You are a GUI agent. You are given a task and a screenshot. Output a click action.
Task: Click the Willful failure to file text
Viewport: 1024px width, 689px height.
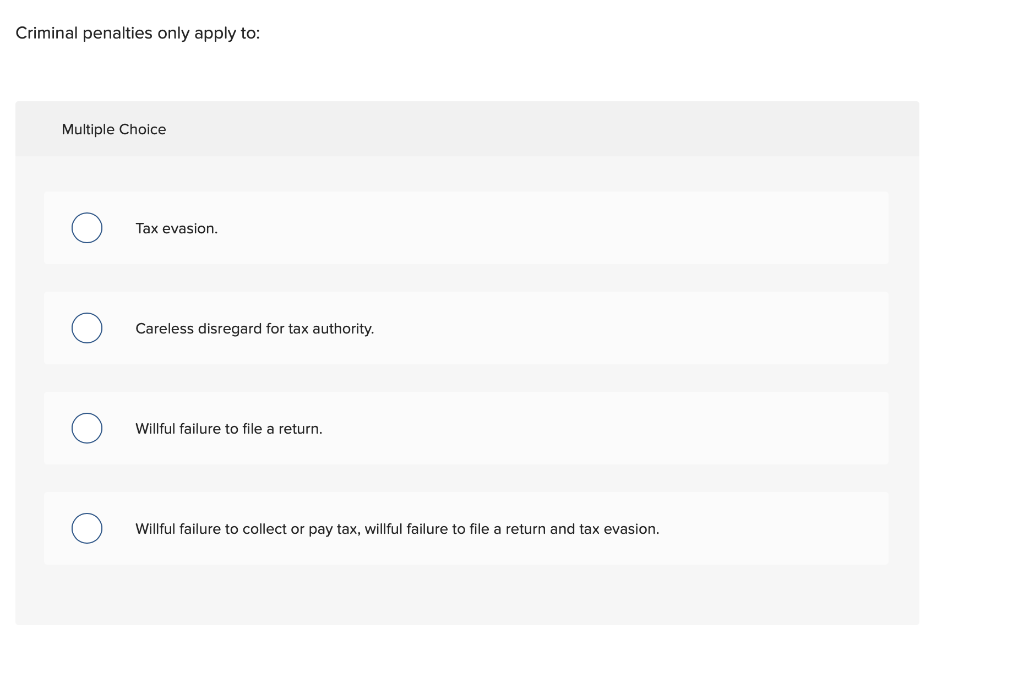pos(229,428)
